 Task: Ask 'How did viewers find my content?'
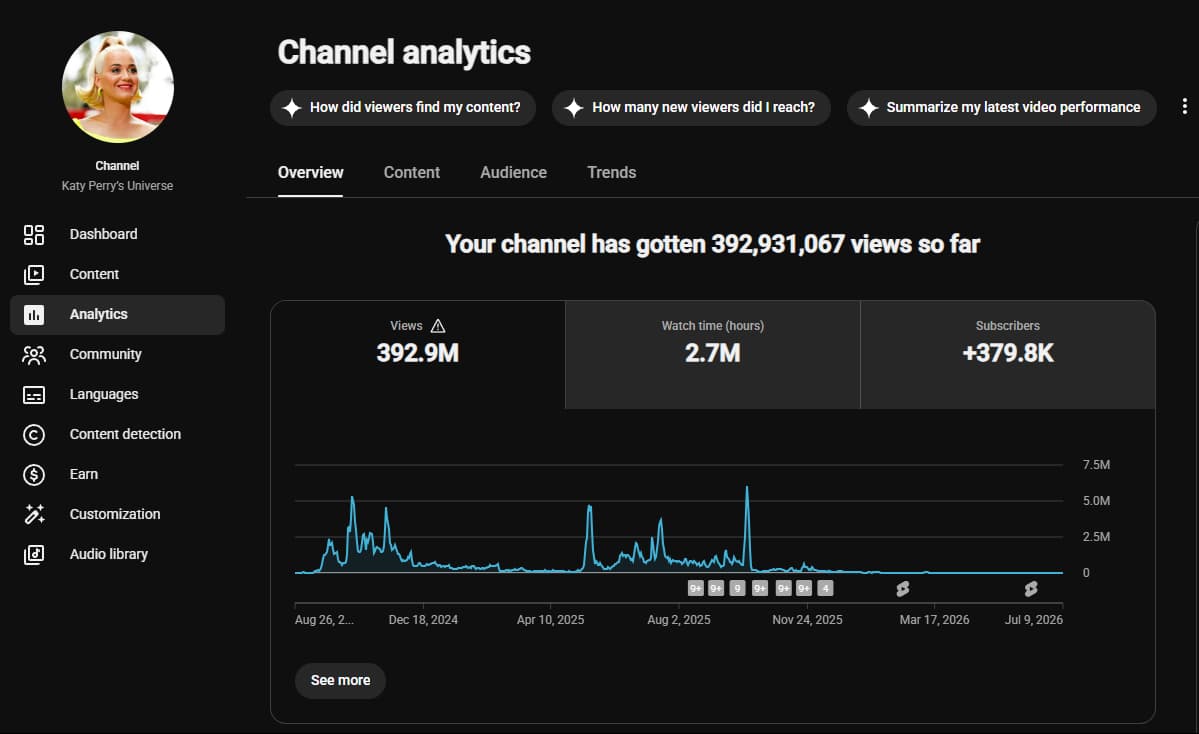pyautogui.click(x=403, y=108)
